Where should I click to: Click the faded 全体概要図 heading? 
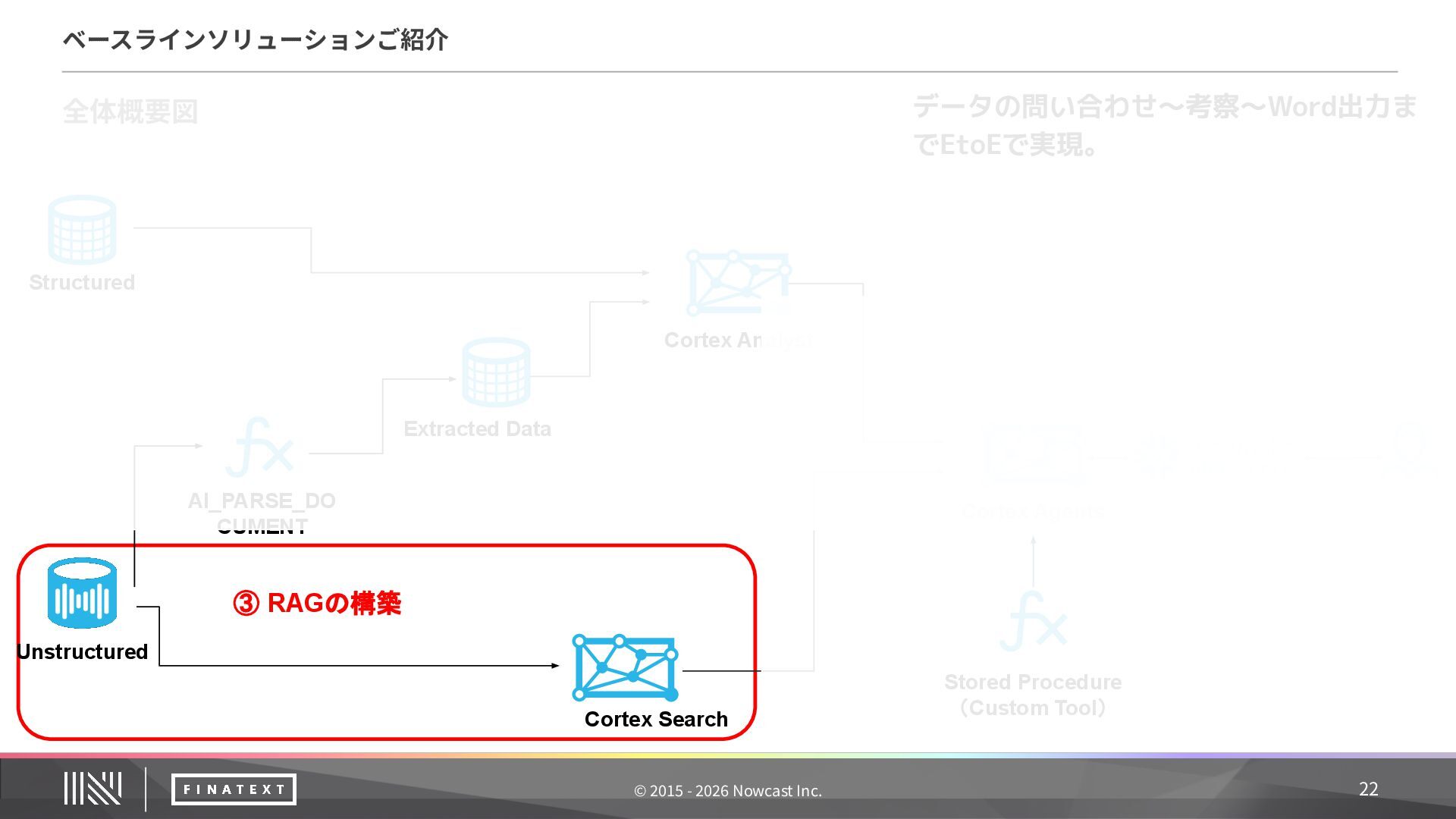click(x=130, y=111)
